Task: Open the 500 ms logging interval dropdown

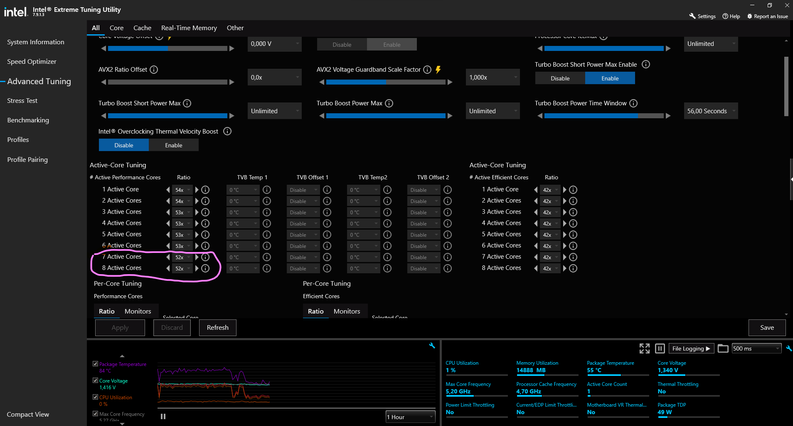Action: coord(756,349)
